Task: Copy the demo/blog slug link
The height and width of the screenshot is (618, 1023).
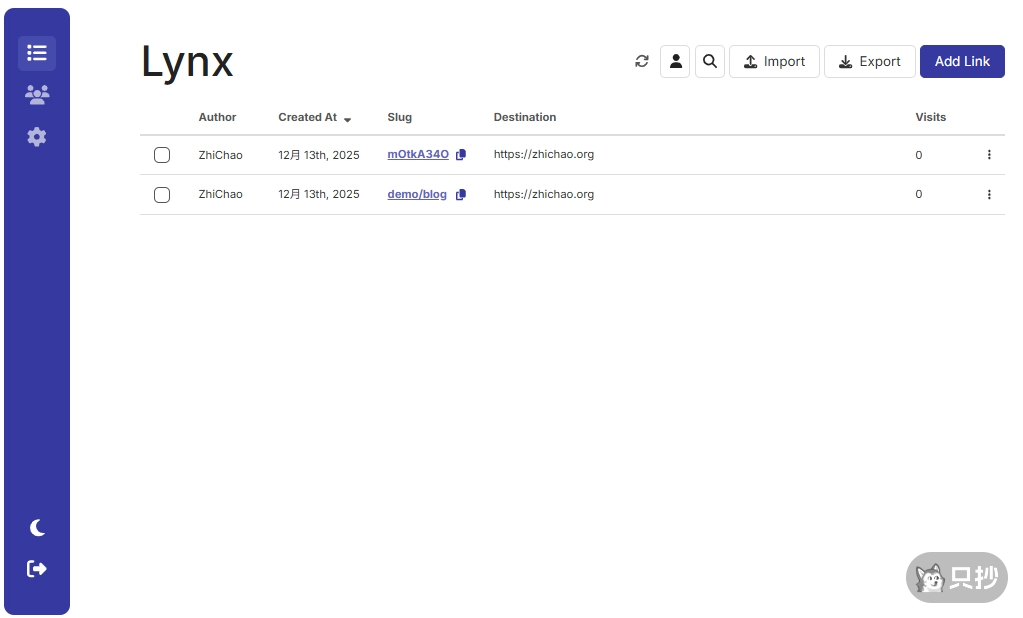Action: click(460, 195)
